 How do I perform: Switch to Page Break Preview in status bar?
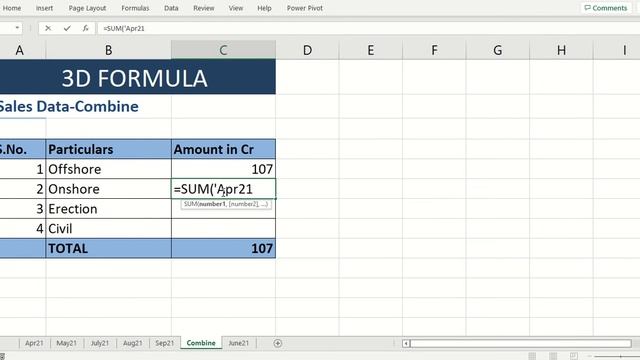click(x=573, y=356)
